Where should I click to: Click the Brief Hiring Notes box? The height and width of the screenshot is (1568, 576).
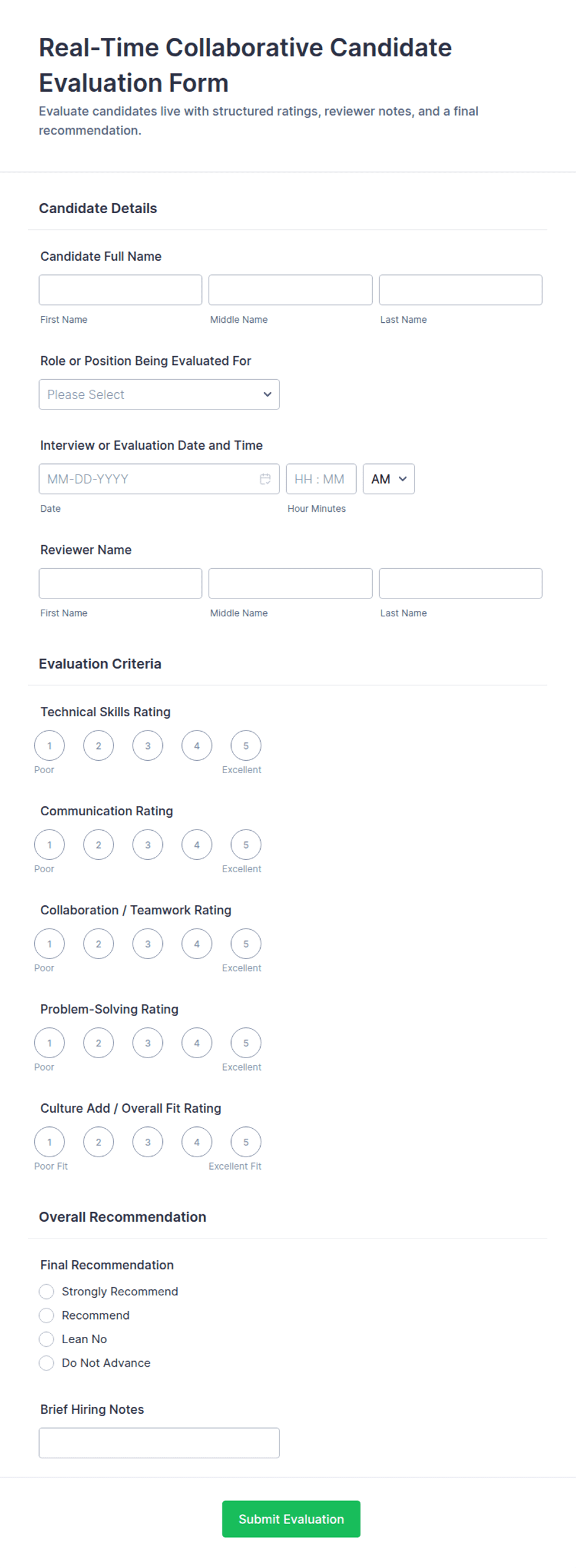pyautogui.click(x=159, y=1443)
